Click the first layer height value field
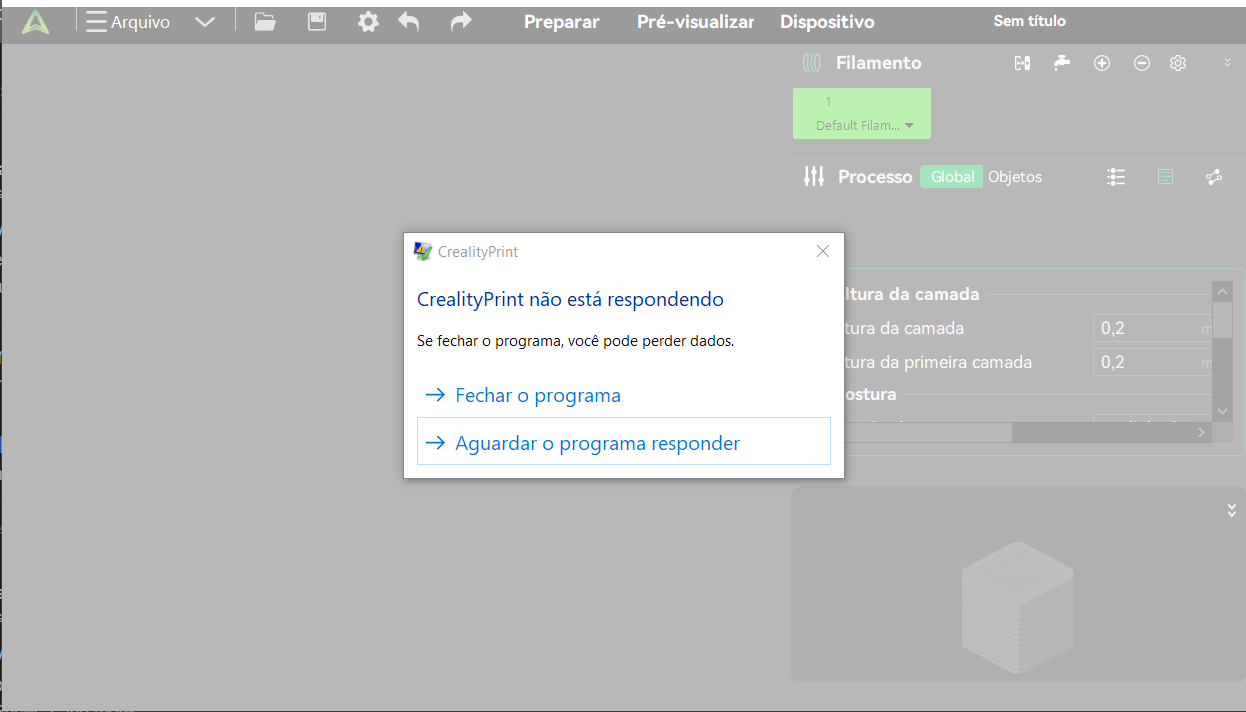 (1152, 362)
